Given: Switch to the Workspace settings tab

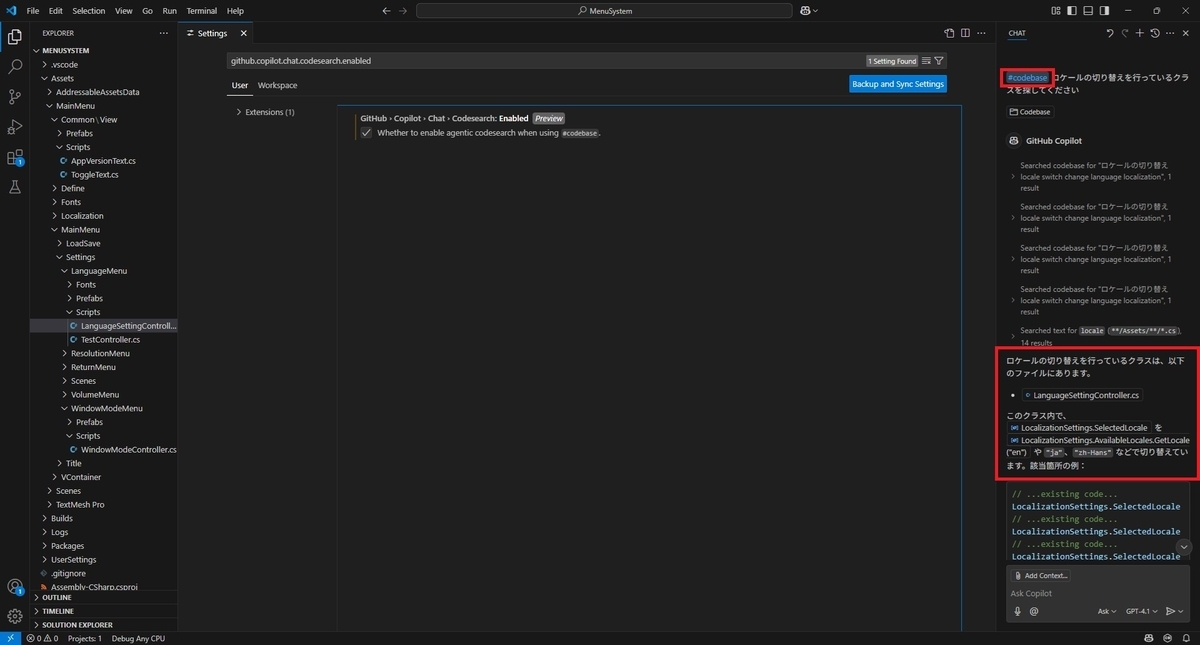Looking at the screenshot, I should click(x=277, y=85).
